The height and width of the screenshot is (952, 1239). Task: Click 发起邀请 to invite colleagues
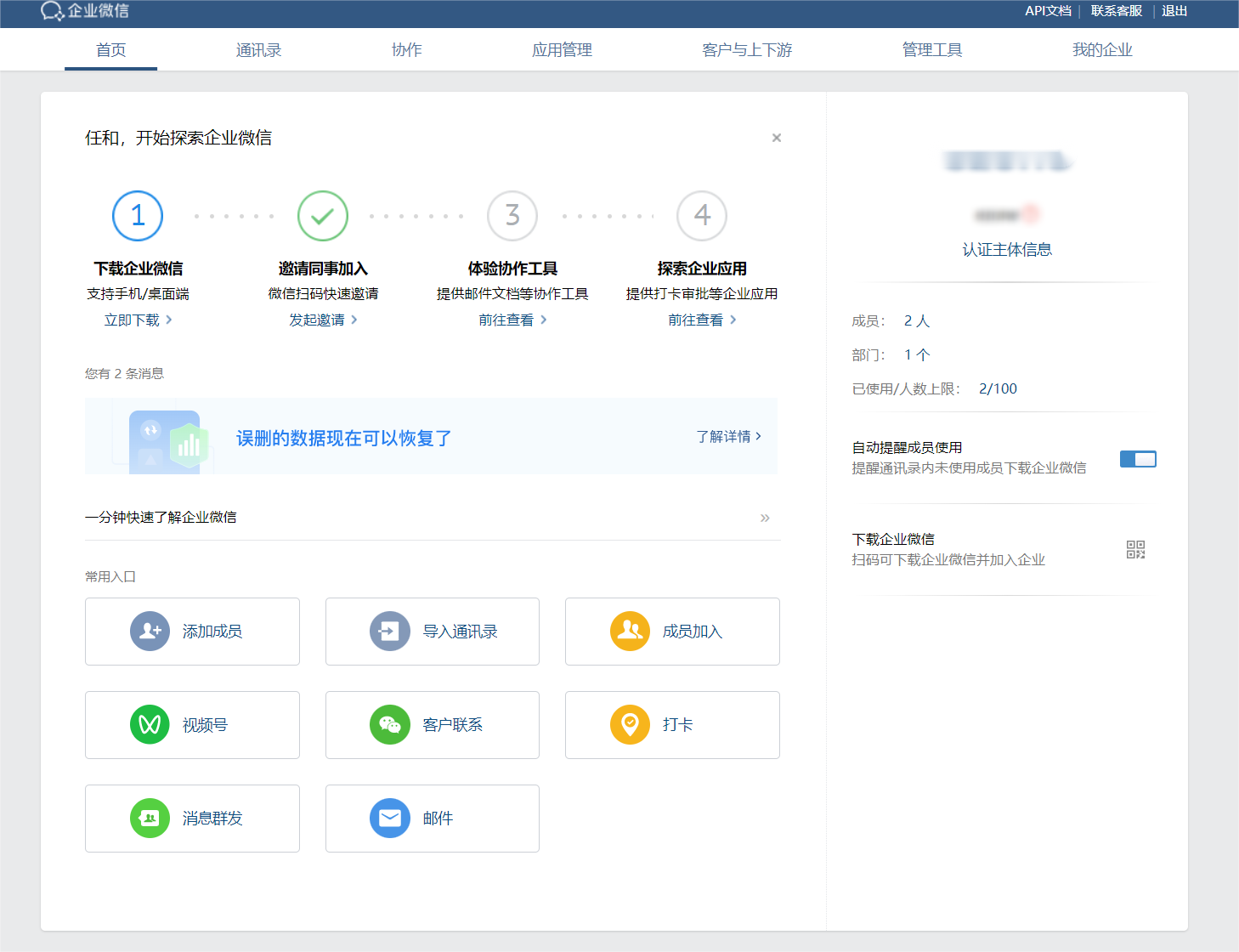pyautogui.click(x=324, y=320)
